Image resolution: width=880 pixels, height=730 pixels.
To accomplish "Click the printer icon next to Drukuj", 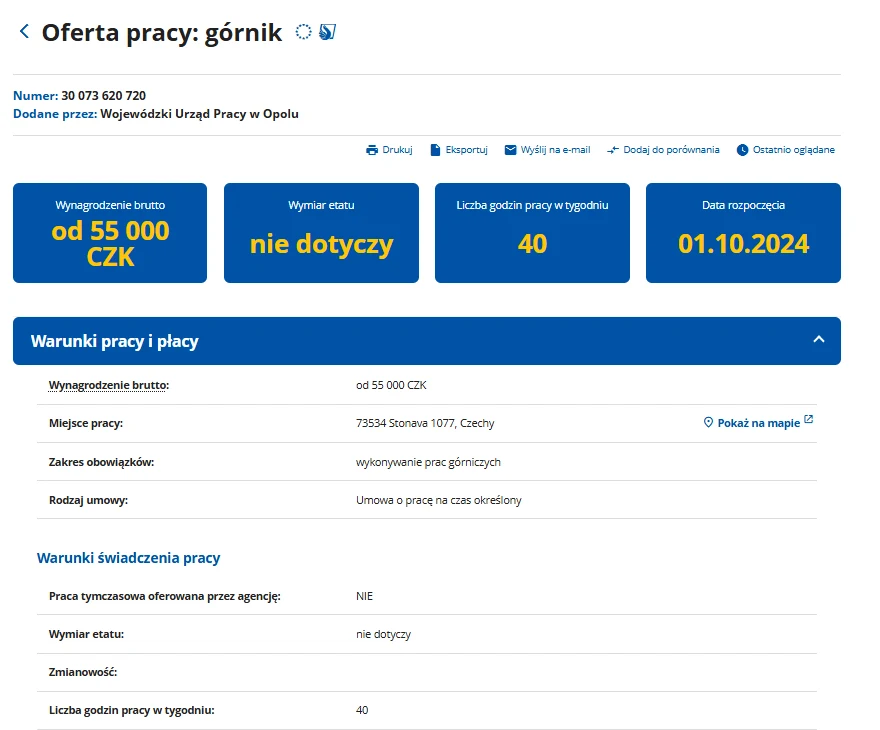I will 372,149.
